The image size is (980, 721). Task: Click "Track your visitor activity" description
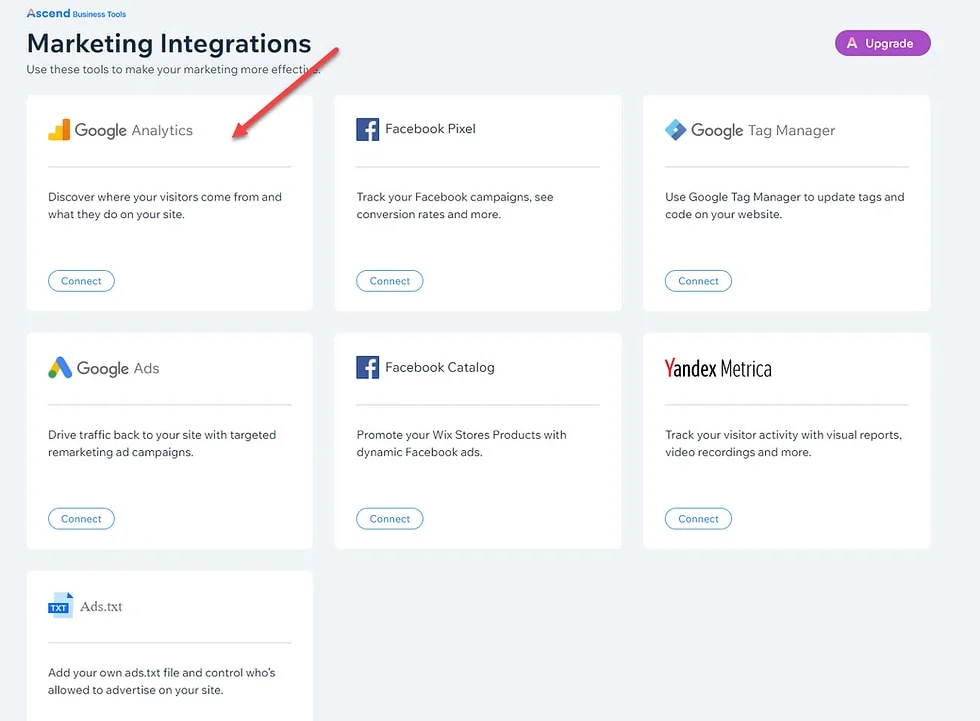[x=783, y=444]
